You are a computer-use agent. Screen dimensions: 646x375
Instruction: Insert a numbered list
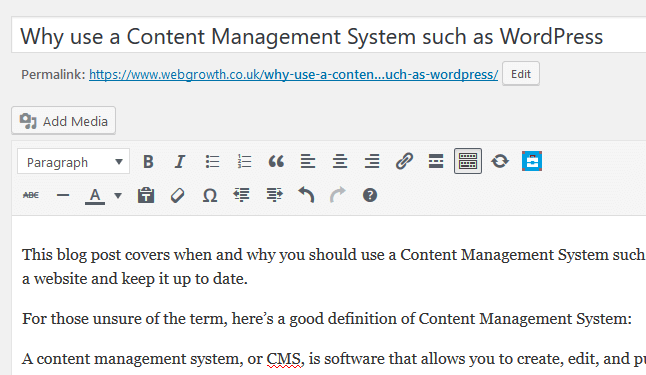pyautogui.click(x=244, y=162)
